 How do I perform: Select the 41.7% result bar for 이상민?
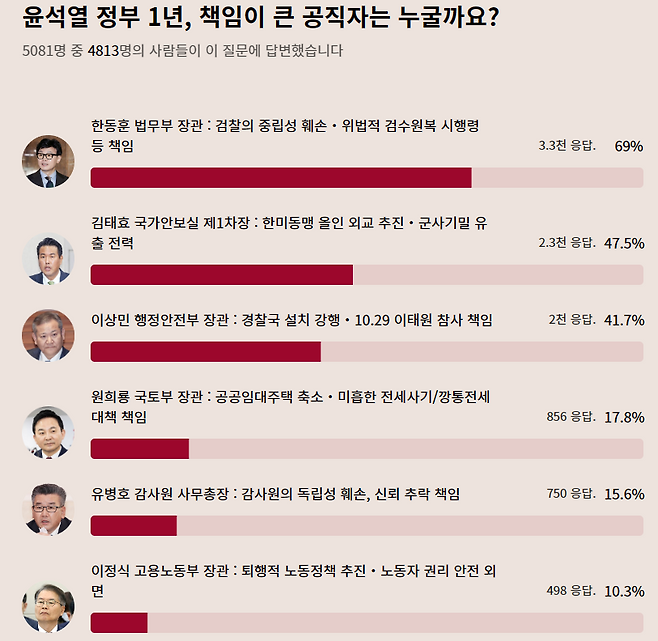[x=367, y=352]
